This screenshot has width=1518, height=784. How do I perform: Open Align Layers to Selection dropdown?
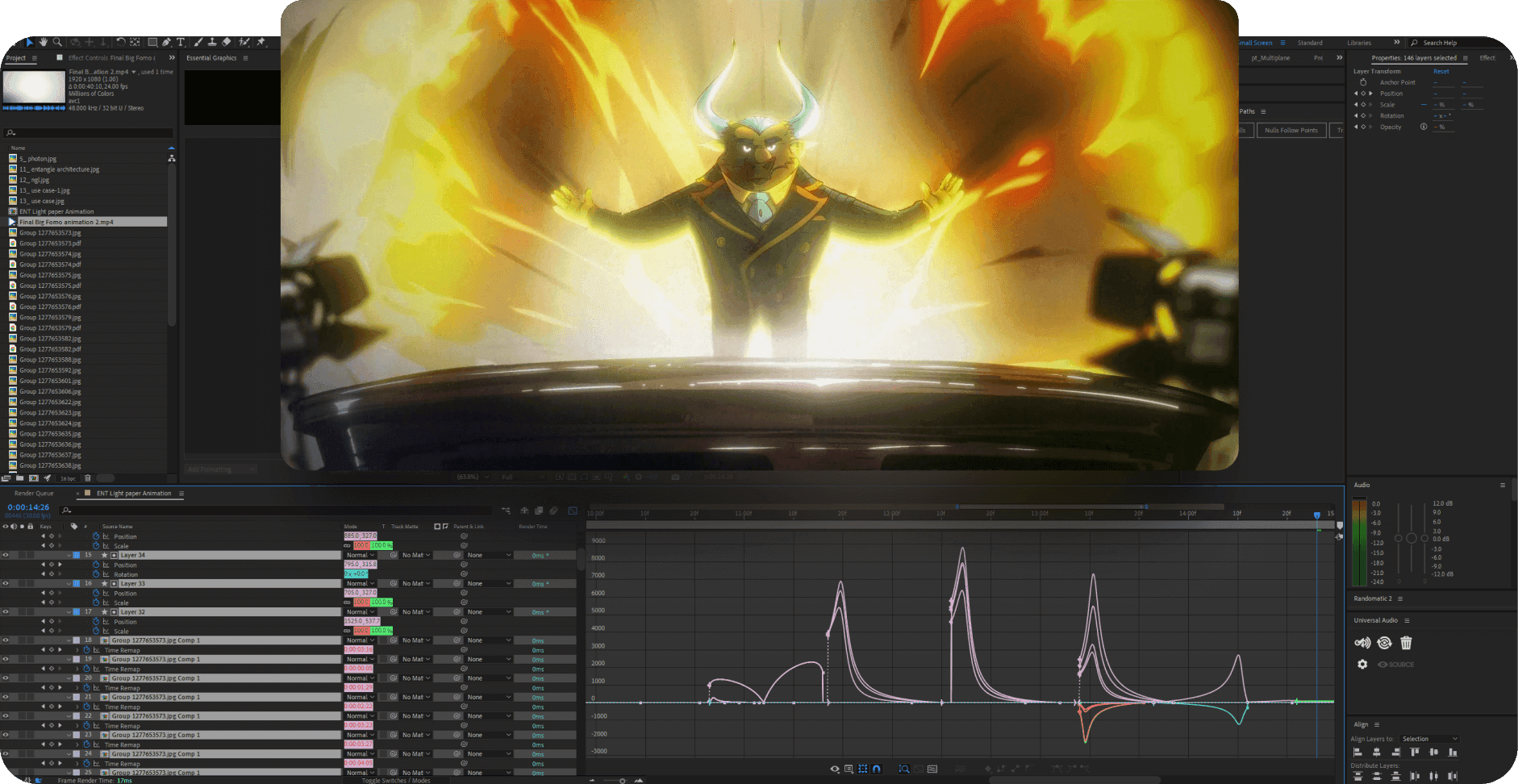[x=1429, y=739]
